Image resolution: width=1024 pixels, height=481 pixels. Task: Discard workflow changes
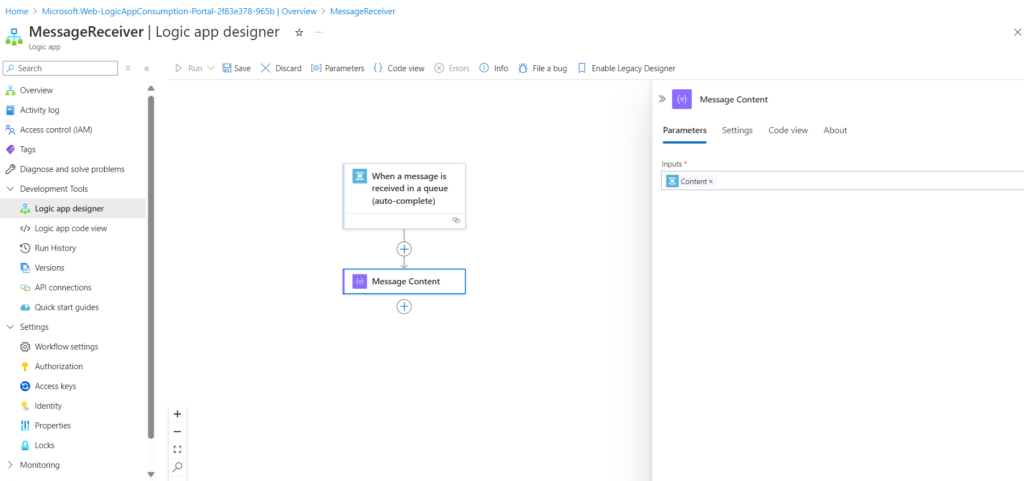(281, 68)
